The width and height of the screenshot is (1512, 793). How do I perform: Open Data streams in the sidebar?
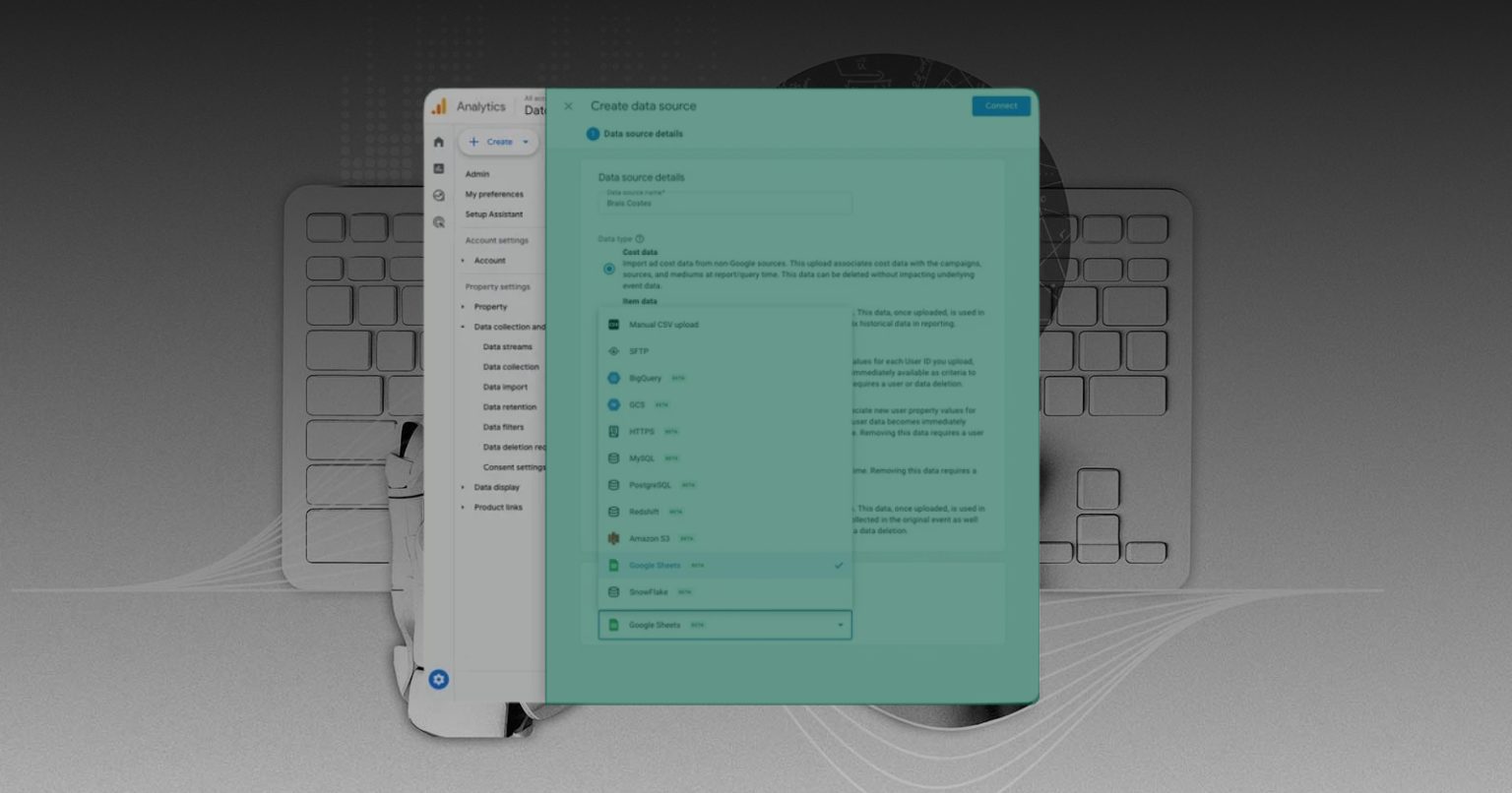[508, 347]
